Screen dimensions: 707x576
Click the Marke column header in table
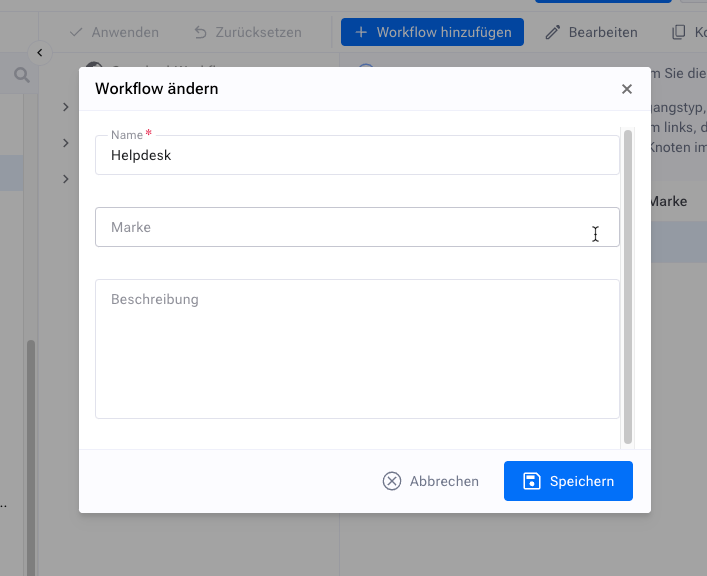point(667,201)
